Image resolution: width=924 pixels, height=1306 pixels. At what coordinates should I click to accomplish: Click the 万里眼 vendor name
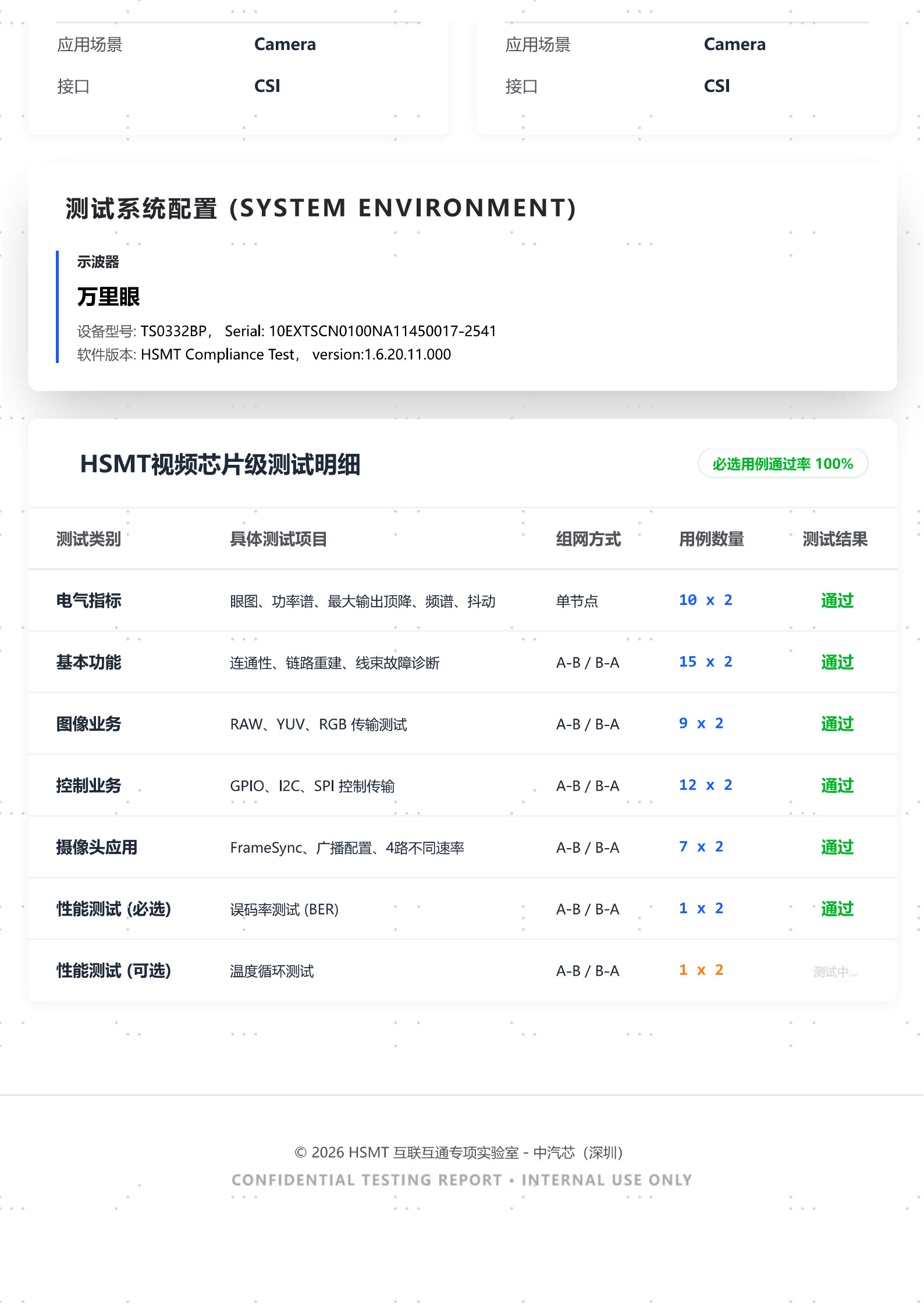(x=108, y=297)
